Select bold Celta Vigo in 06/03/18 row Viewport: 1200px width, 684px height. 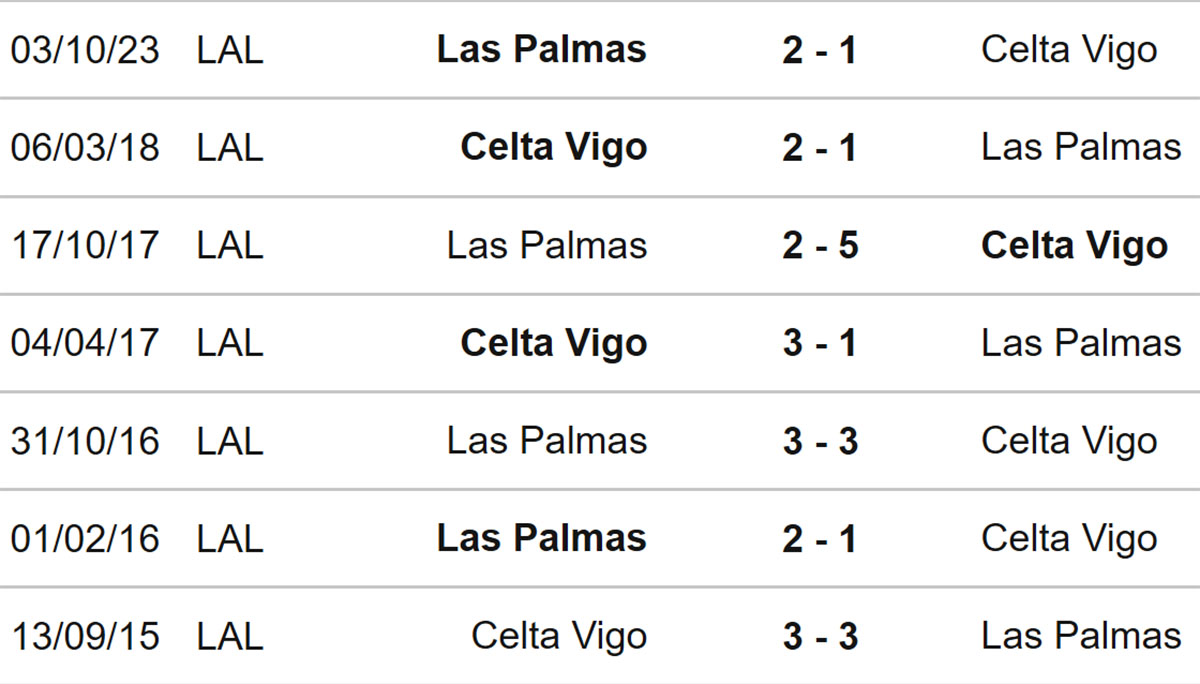pos(554,148)
